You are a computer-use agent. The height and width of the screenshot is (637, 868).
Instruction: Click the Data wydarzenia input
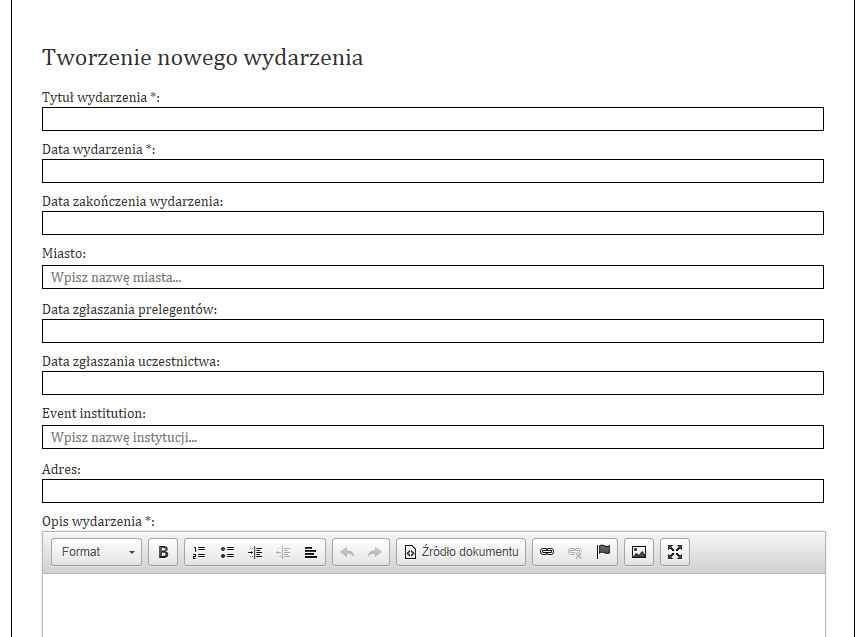pyautogui.click(x=432, y=171)
